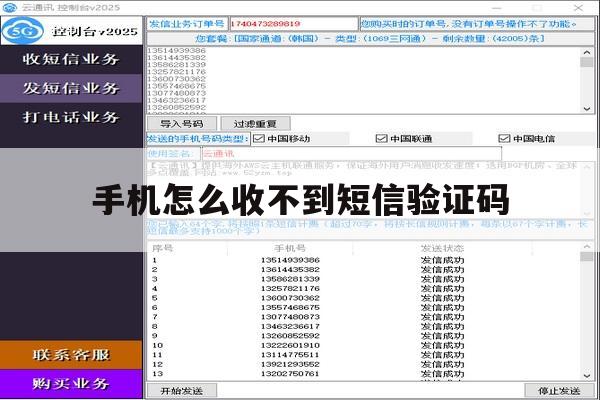Screen dimensions: 600x400
Task: Select table row with 13586281339
Action: coord(364,279)
